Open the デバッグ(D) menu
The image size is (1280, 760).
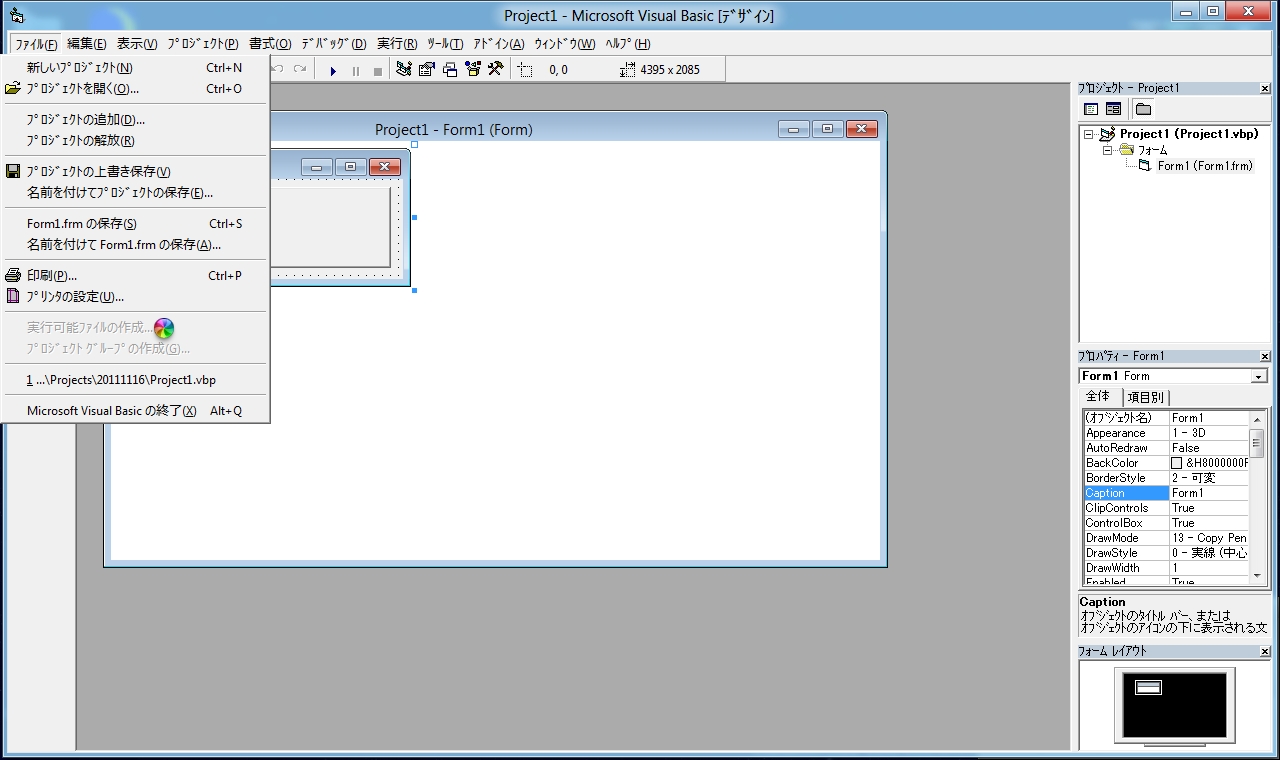pos(334,43)
